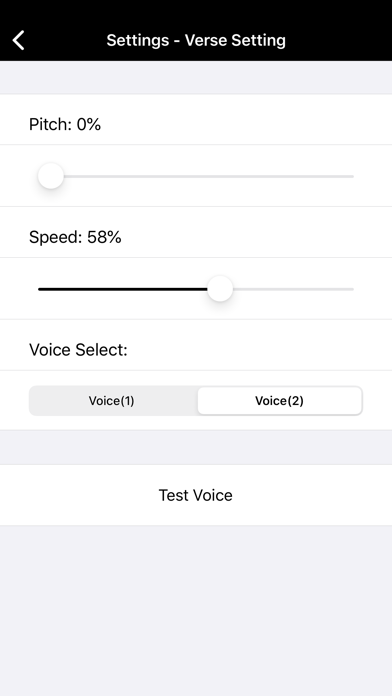The image size is (392, 696).
Task: Click the "Voice Select:" label
Action: tap(78, 350)
